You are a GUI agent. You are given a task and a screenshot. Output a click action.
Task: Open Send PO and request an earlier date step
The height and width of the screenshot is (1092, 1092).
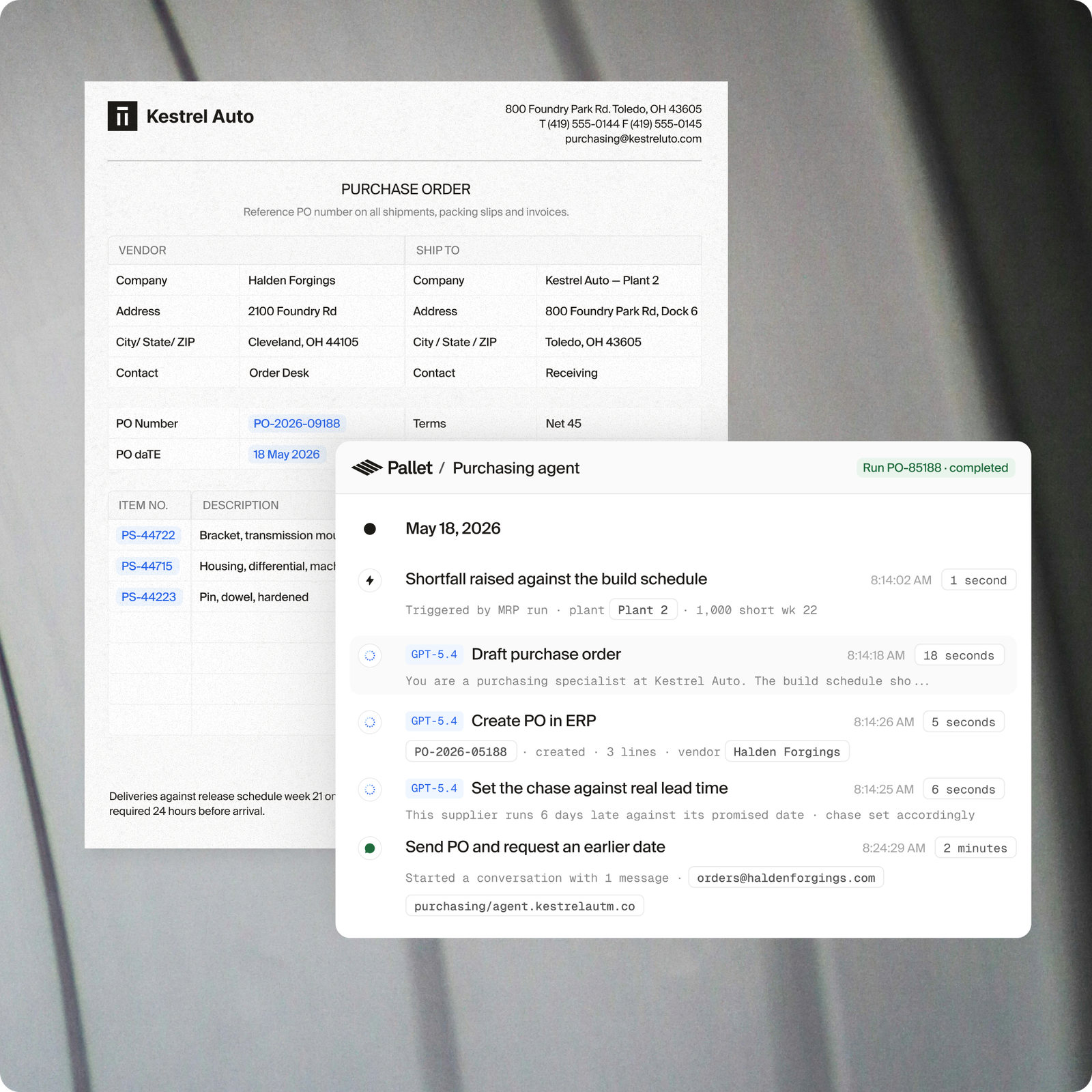(x=535, y=847)
